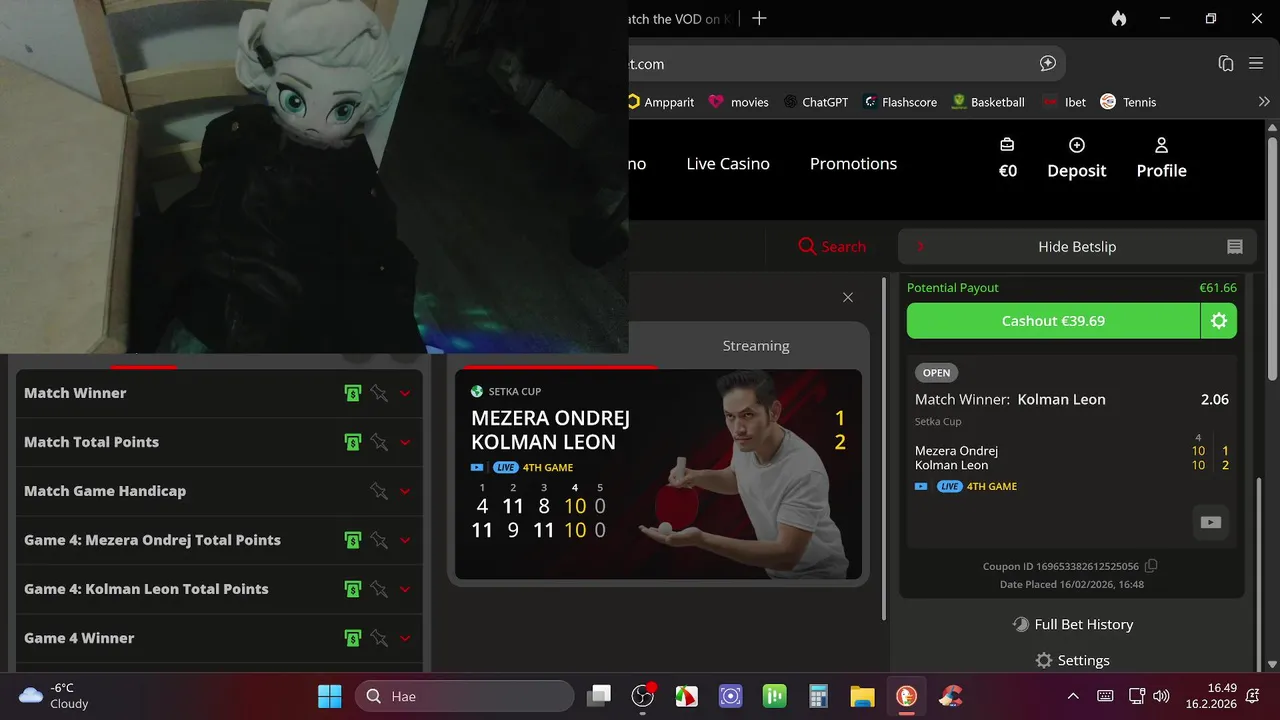Open cashout settings gear
1280x720 pixels.
[x=1219, y=321]
